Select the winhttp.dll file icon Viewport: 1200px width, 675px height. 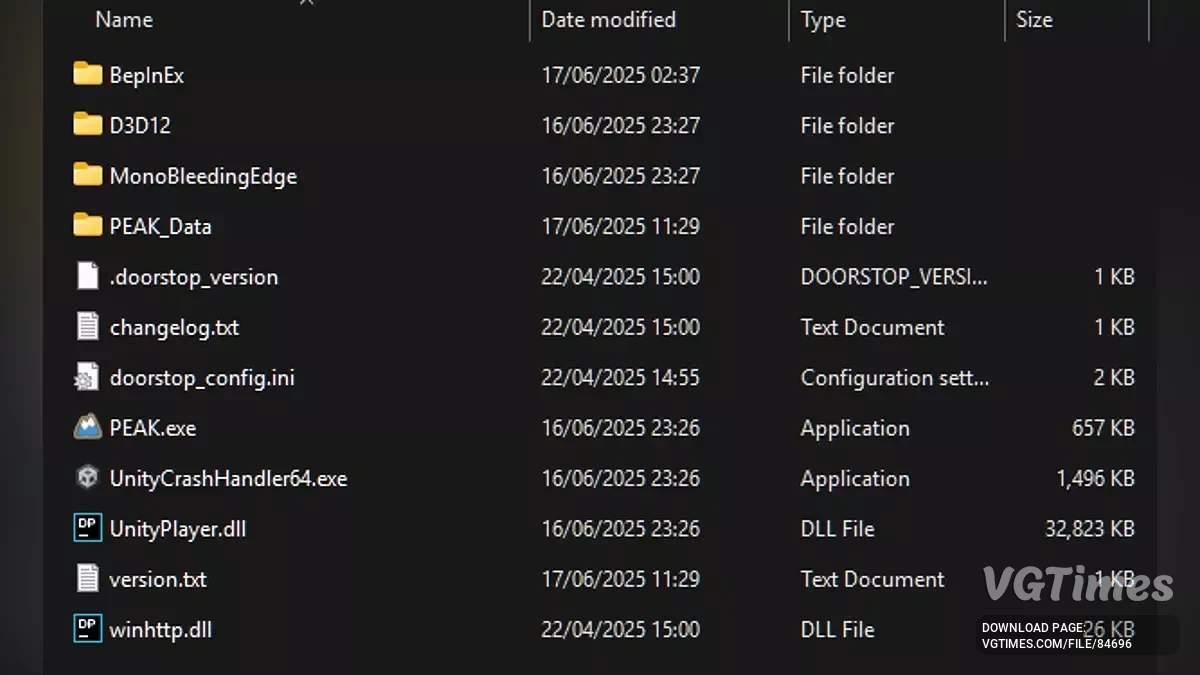point(88,629)
